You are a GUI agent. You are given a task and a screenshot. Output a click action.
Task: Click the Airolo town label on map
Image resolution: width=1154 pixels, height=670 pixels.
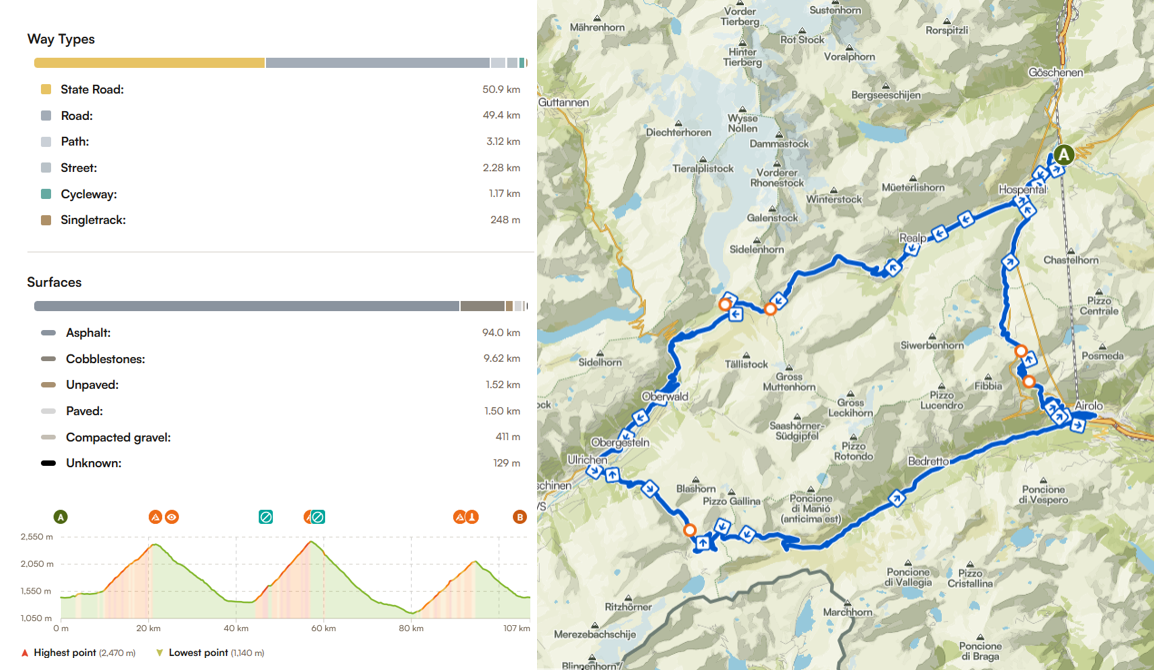pyautogui.click(x=1088, y=405)
